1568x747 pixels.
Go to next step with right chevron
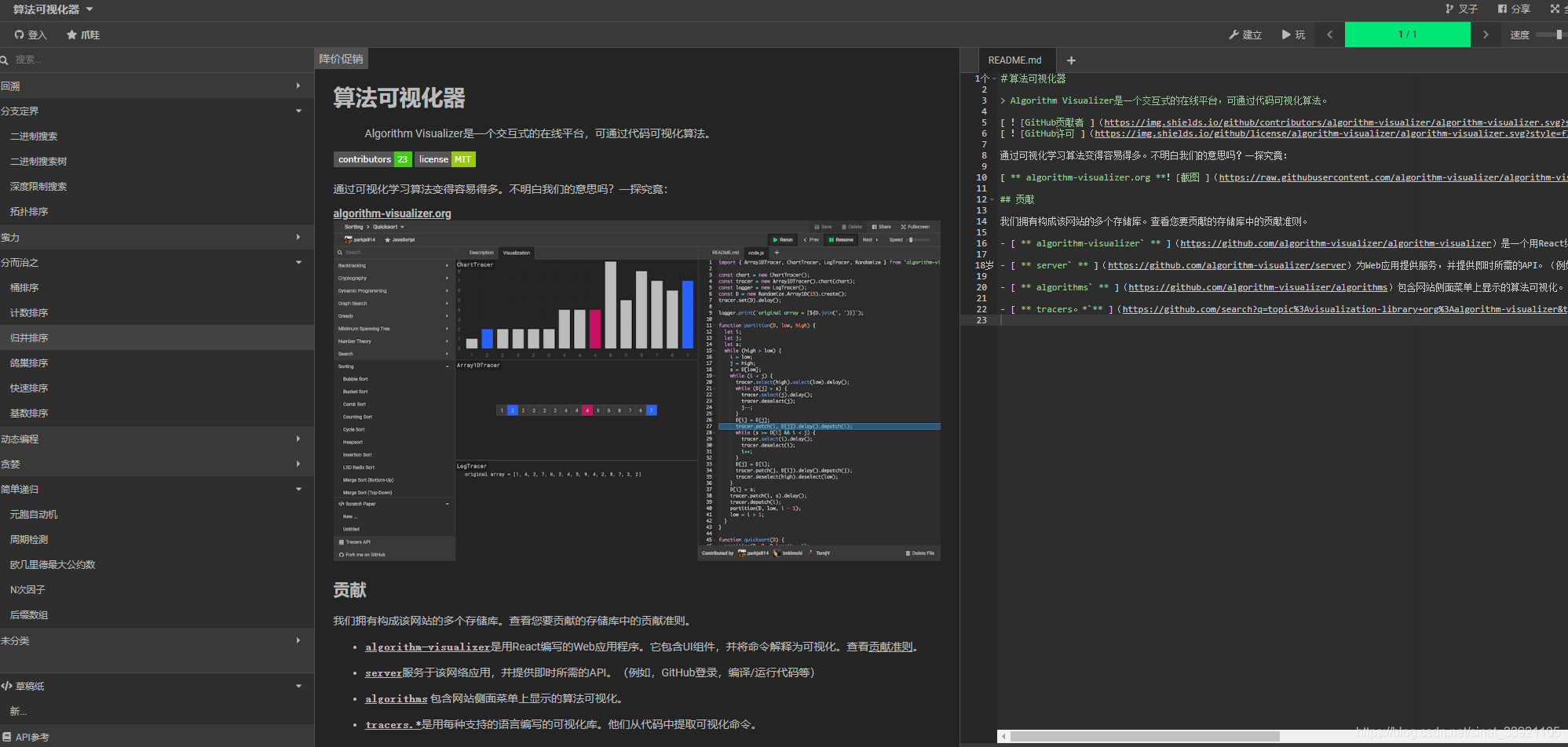coord(1486,35)
